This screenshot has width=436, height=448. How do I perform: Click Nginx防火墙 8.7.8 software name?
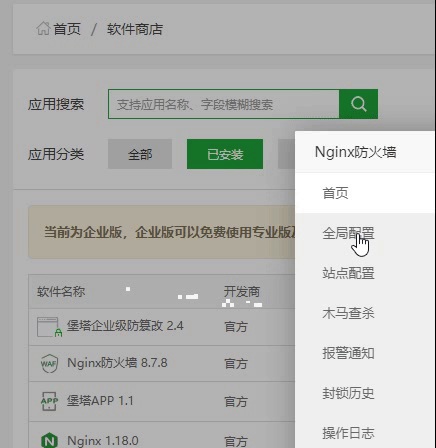[117, 363]
